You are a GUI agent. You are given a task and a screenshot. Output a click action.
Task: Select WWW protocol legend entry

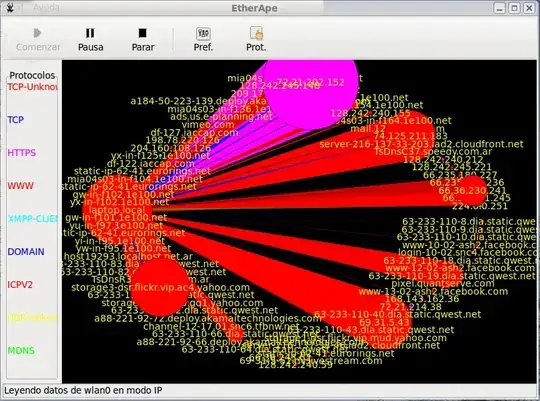point(21,186)
